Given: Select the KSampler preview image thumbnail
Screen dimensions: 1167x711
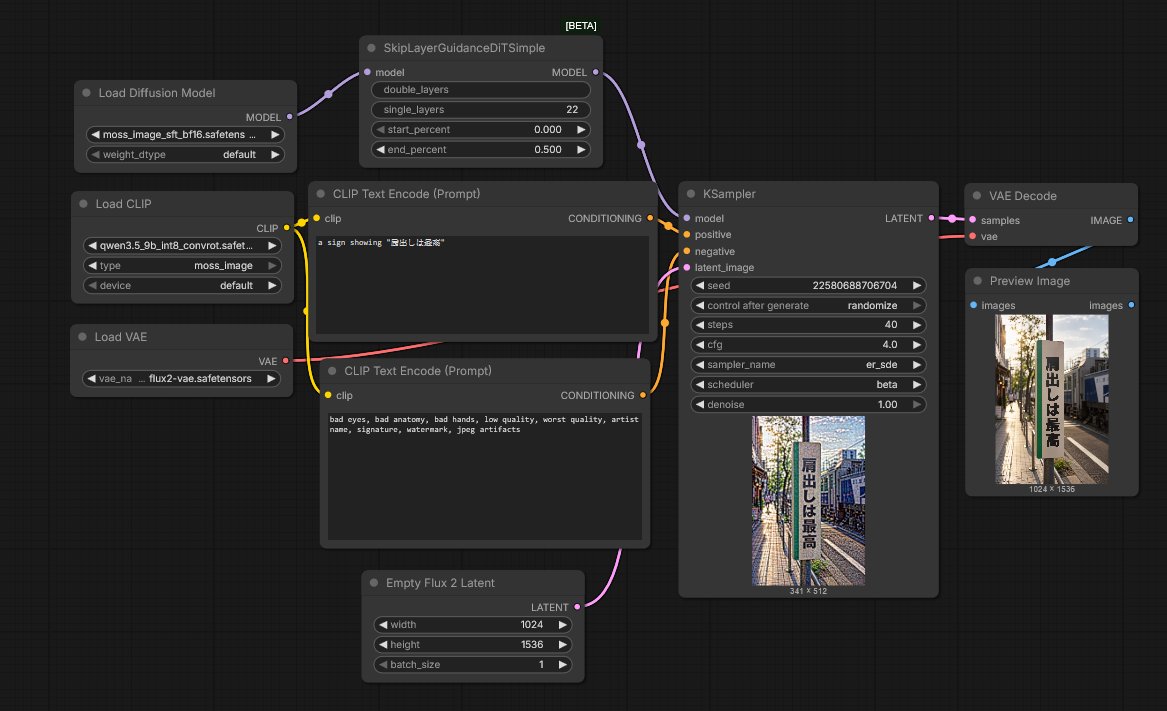Looking at the screenshot, I should point(808,500).
